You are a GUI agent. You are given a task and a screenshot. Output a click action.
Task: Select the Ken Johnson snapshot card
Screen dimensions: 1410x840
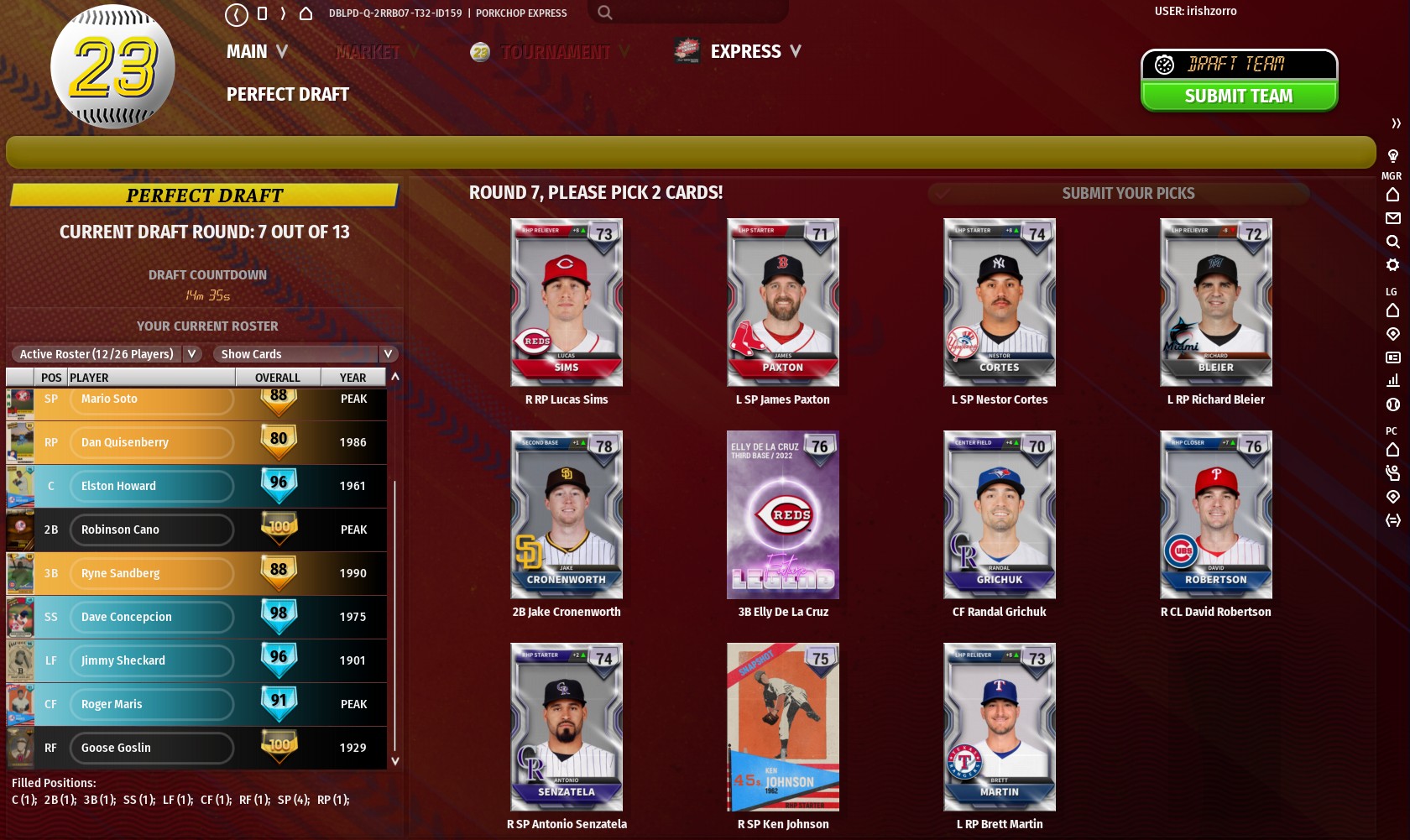click(x=783, y=727)
